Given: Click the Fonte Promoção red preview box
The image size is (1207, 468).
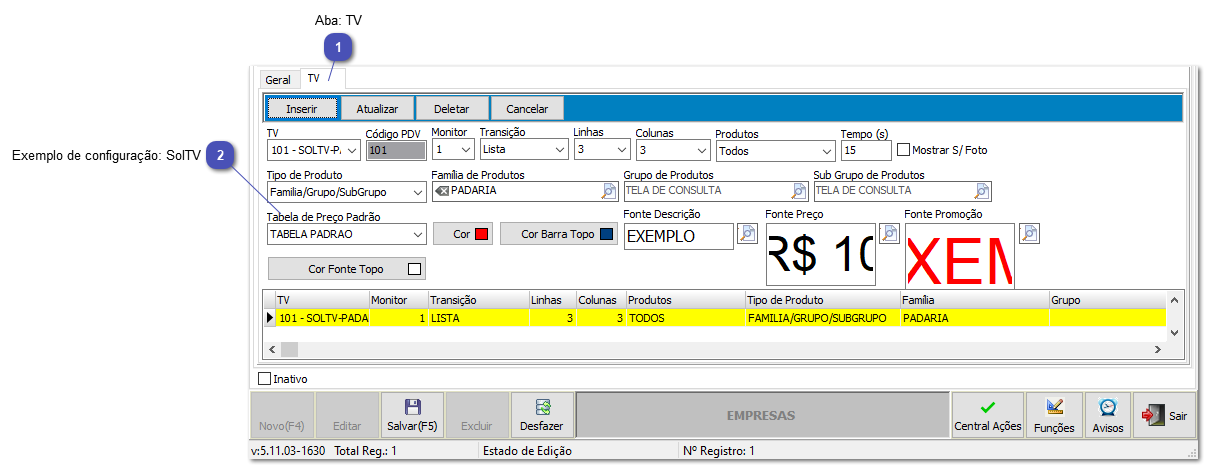Looking at the screenshot, I should click(960, 257).
